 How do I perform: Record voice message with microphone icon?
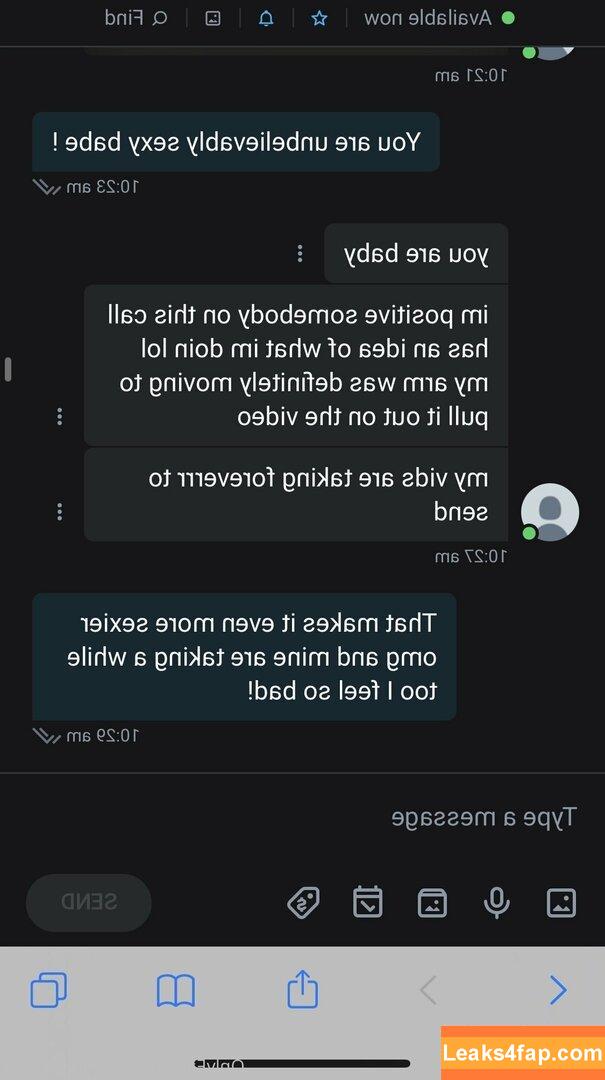point(496,902)
